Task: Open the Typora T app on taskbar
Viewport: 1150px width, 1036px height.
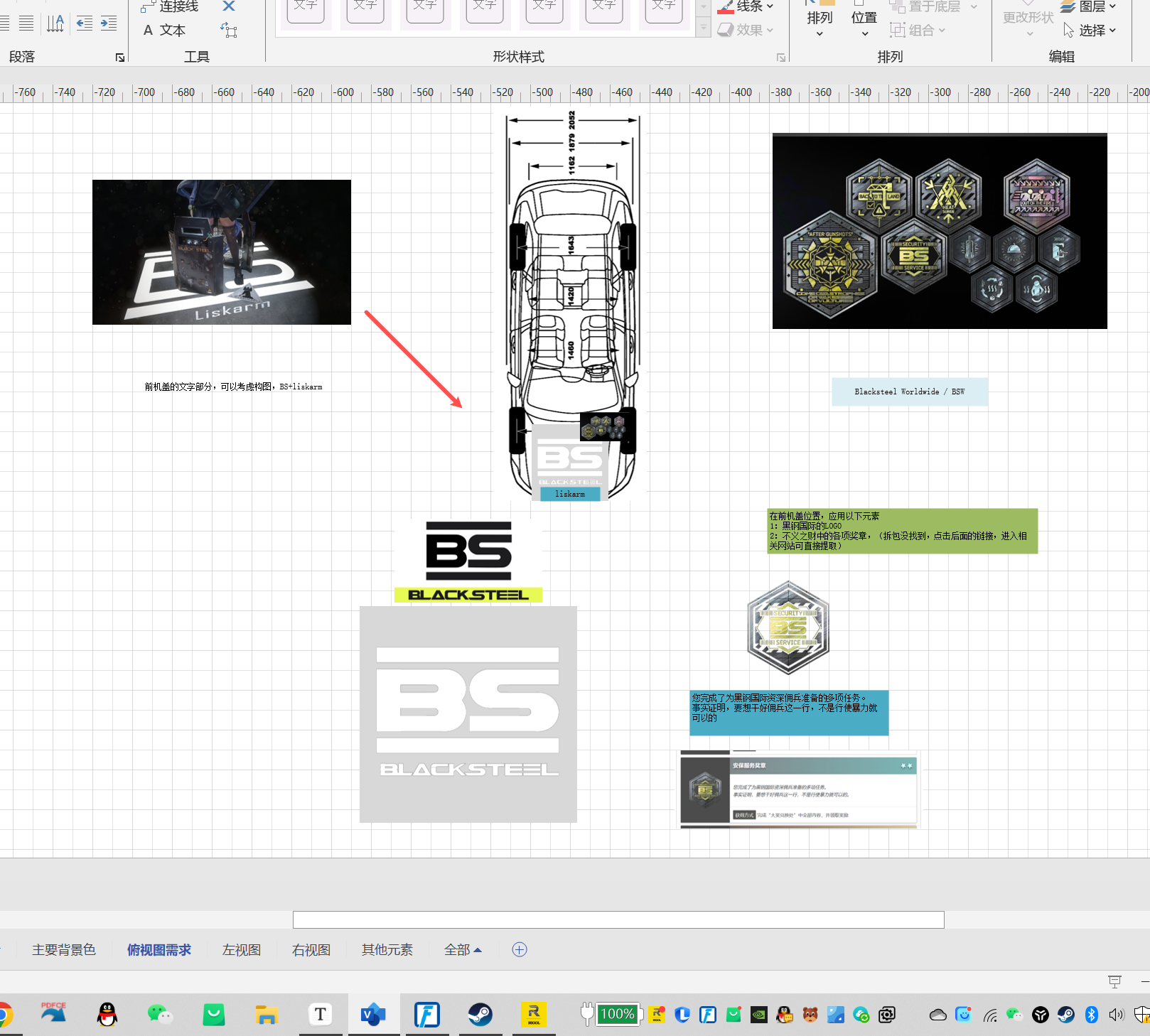Action: tap(321, 1014)
